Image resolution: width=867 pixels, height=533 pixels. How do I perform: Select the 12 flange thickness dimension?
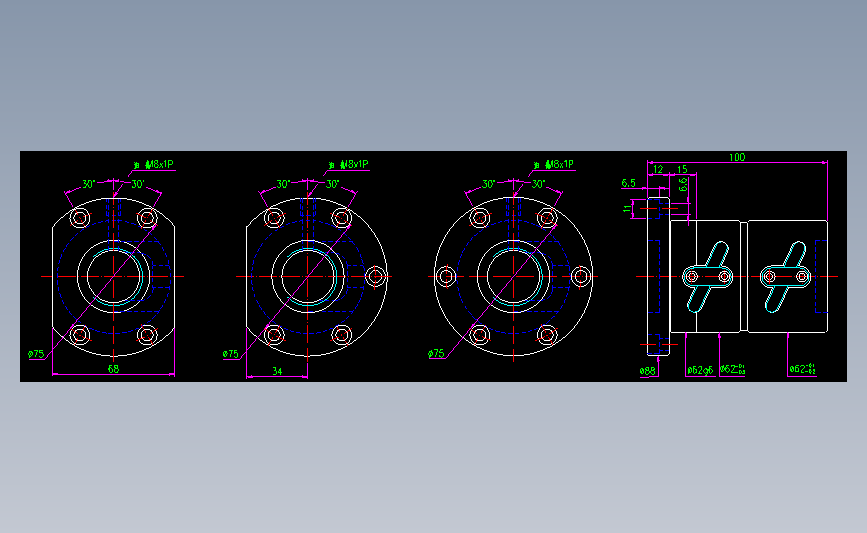658,169
